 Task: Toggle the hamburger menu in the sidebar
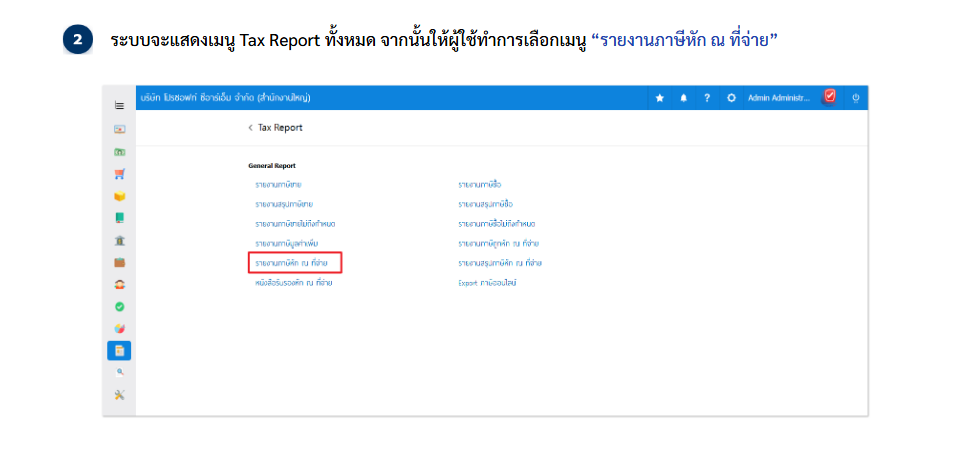(x=119, y=105)
